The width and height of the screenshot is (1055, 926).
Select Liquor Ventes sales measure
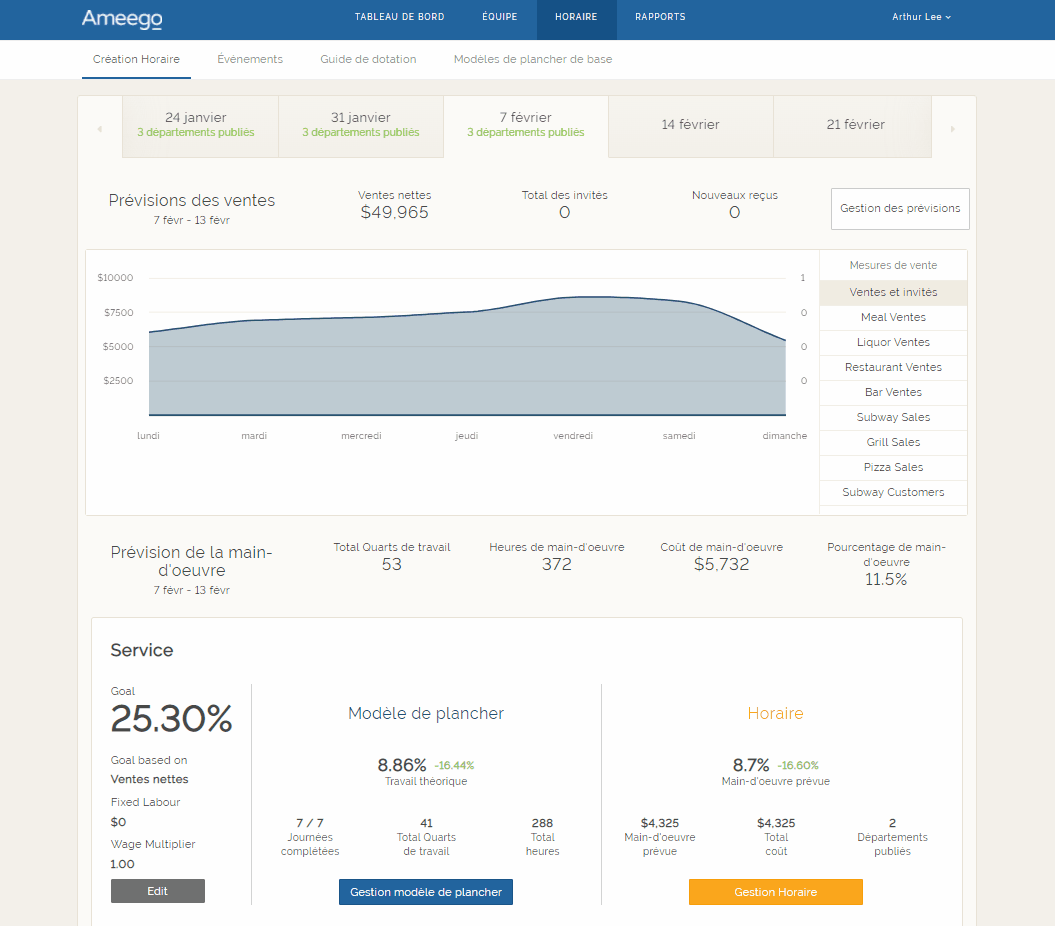click(893, 342)
